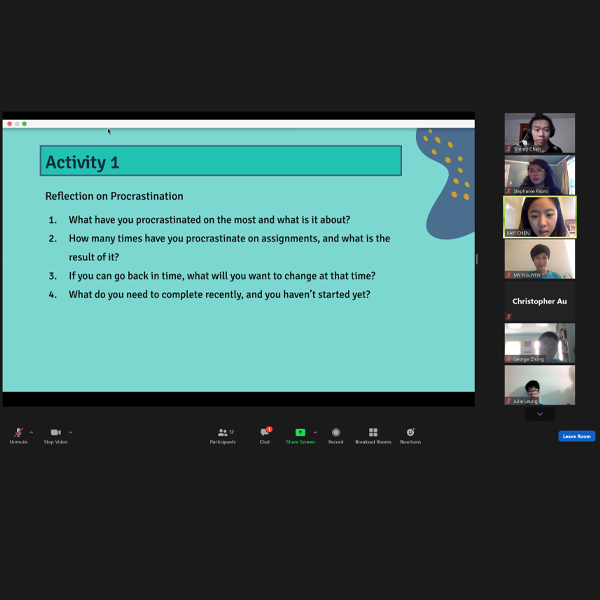Click the Unmute microphone icon

(x=18, y=432)
